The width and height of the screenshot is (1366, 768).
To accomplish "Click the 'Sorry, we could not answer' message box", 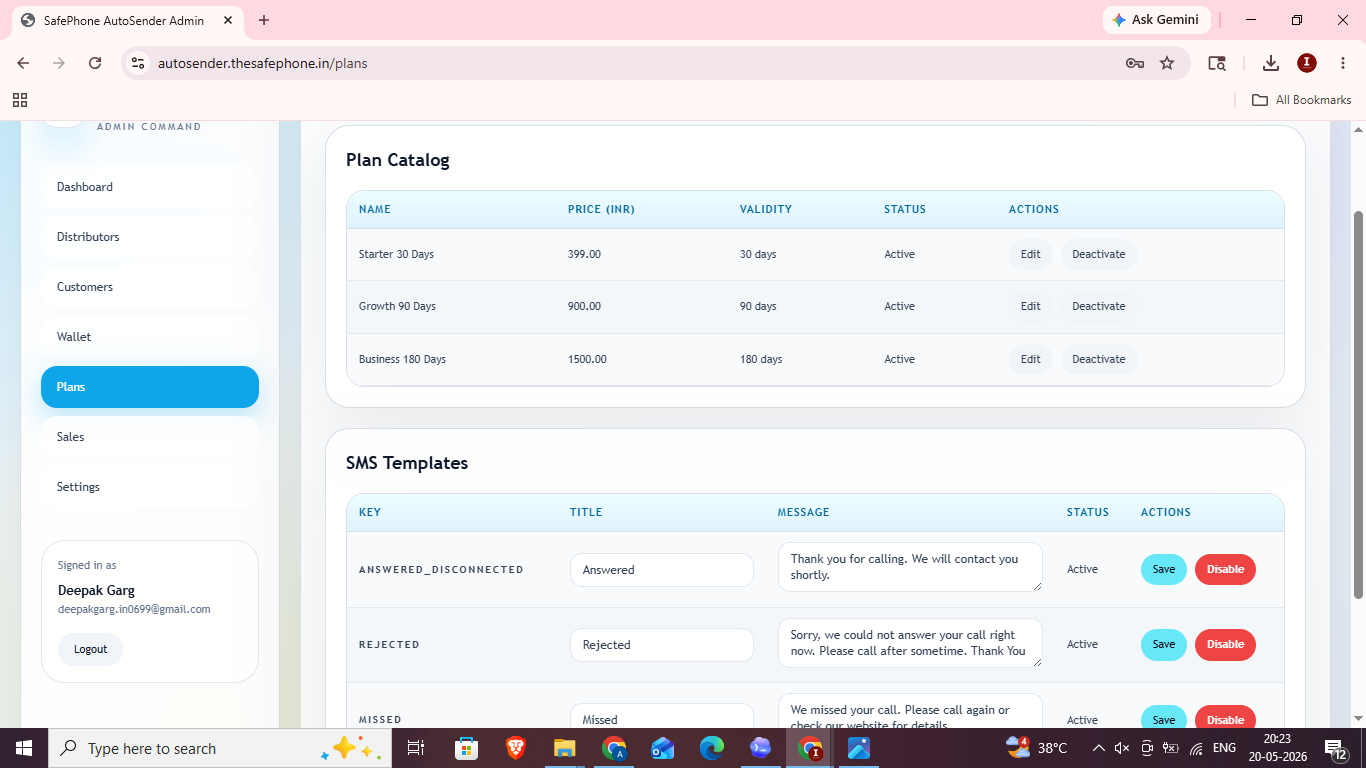I will [x=910, y=643].
